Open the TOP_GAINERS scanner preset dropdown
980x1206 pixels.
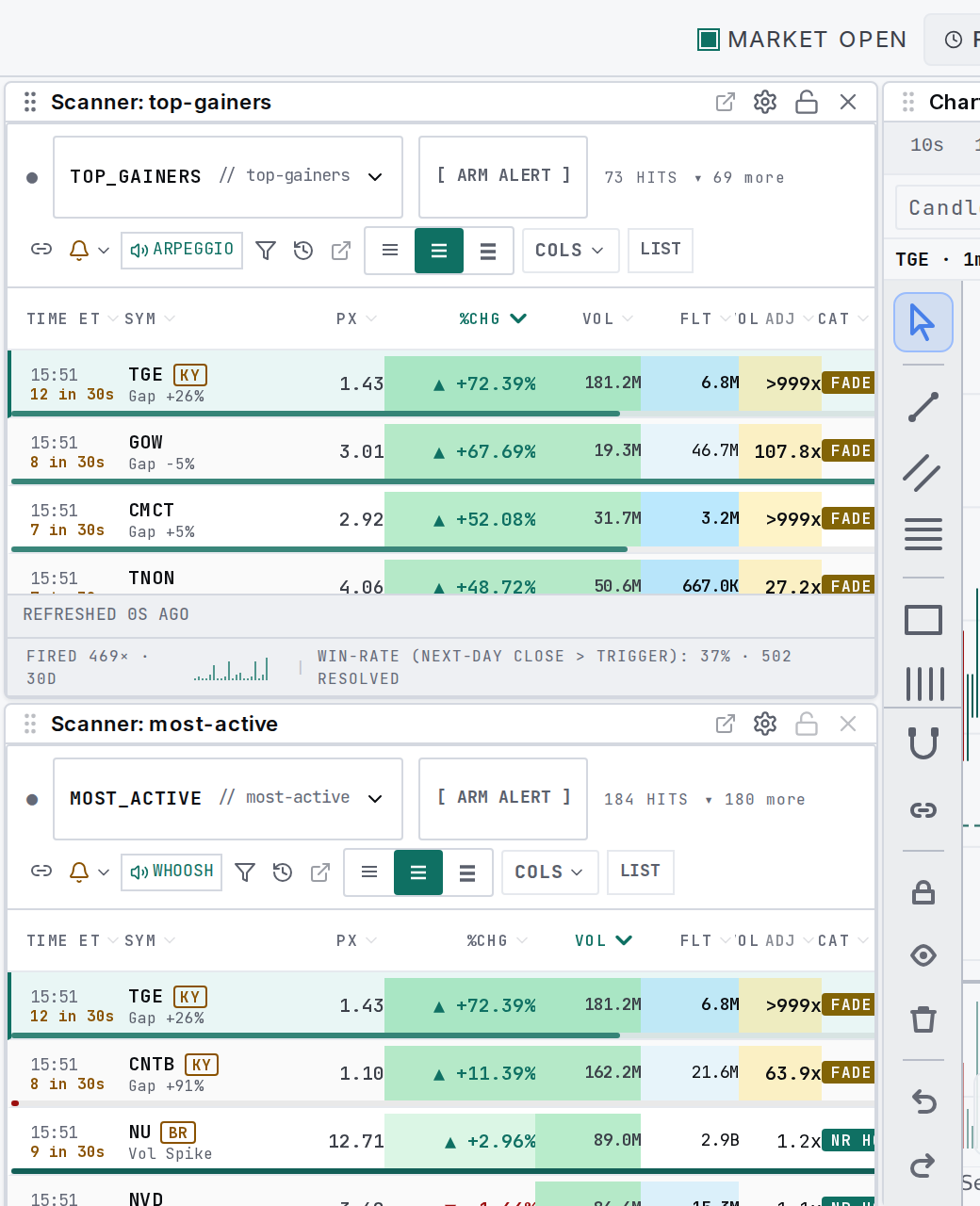[x=228, y=177]
